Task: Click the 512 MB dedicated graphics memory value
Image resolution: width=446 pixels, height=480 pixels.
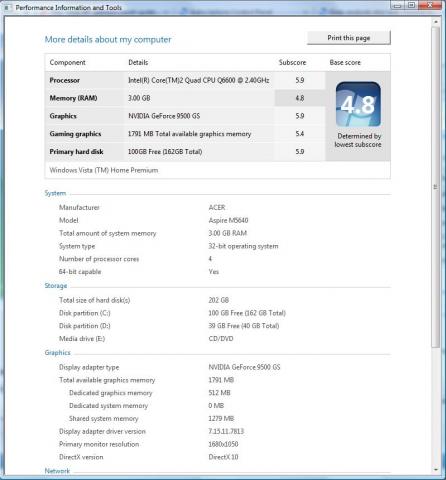Action: click(219, 393)
